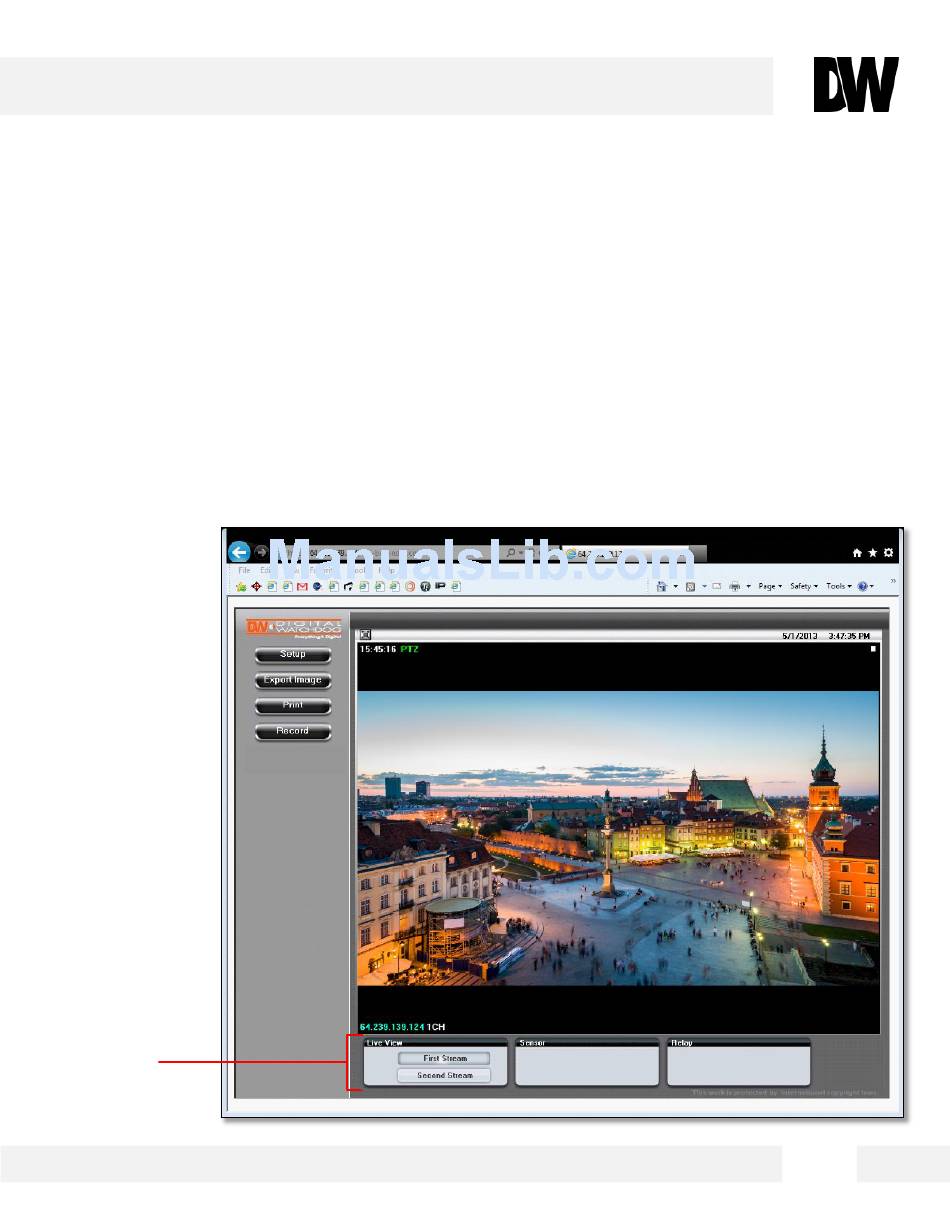Click the Relay panel
Image resolution: width=950 pixels, height=1229 pixels.
coord(738,1062)
